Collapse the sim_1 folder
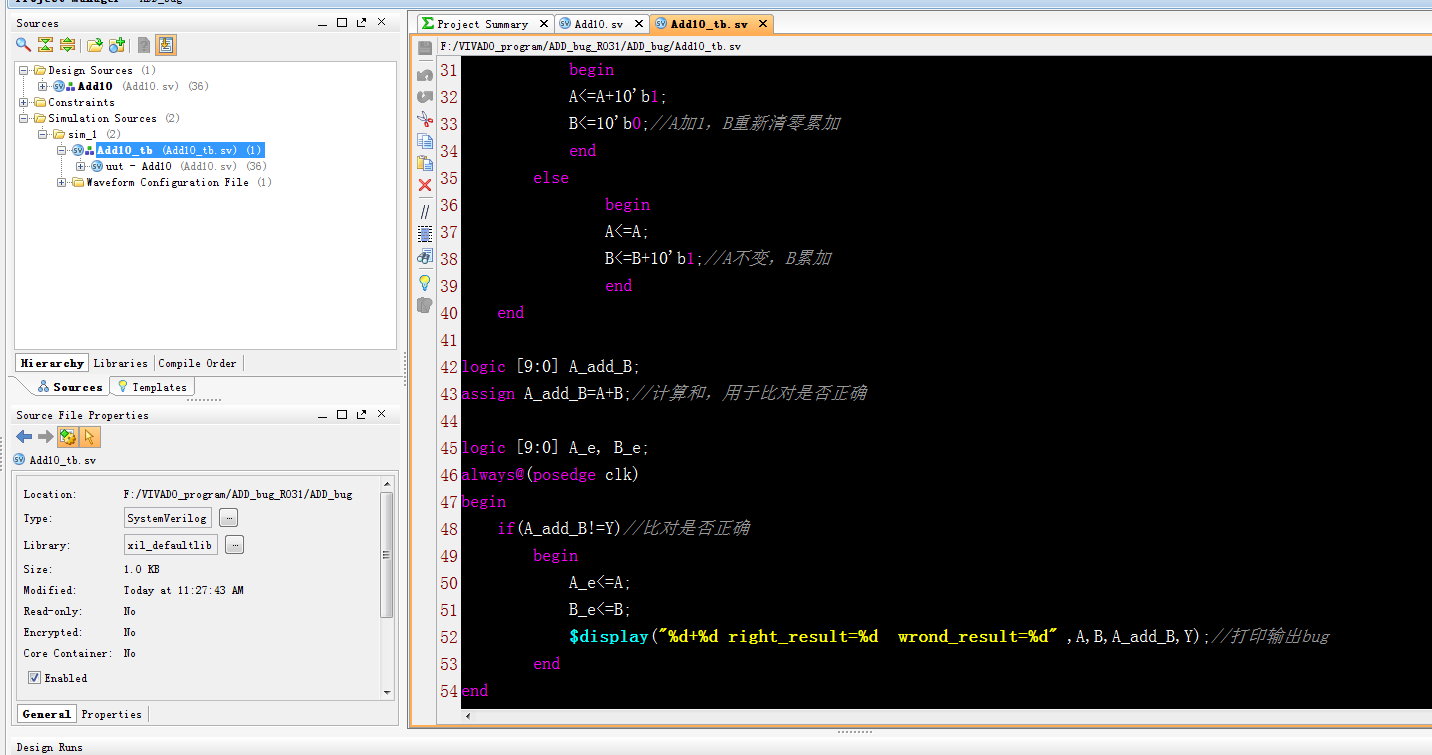Viewport: 1432px width, 755px height. pyautogui.click(x=43, y=134)
